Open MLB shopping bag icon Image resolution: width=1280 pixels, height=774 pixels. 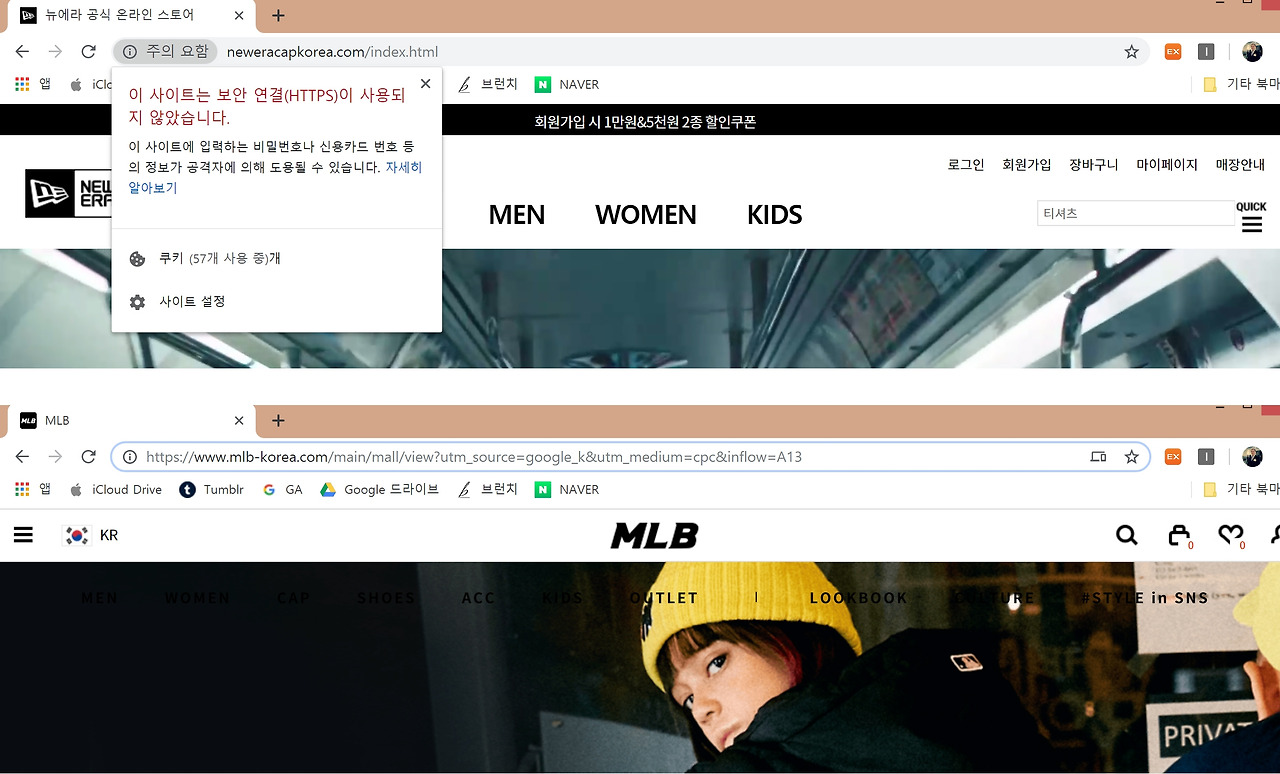pyautogui.click(x=1180, y=536)
